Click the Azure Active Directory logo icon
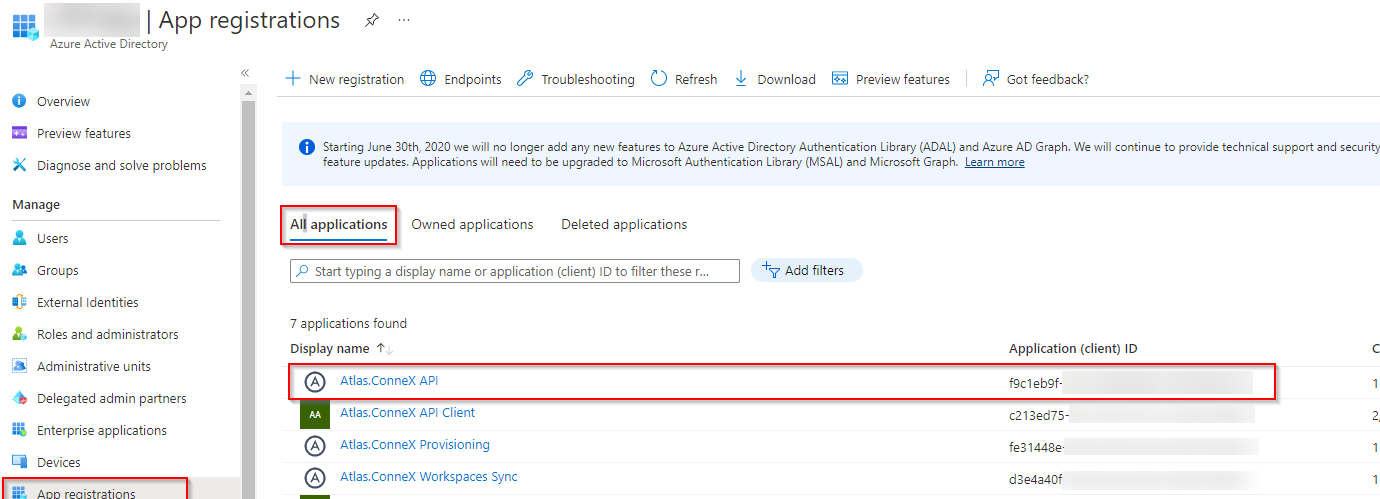 24,25
